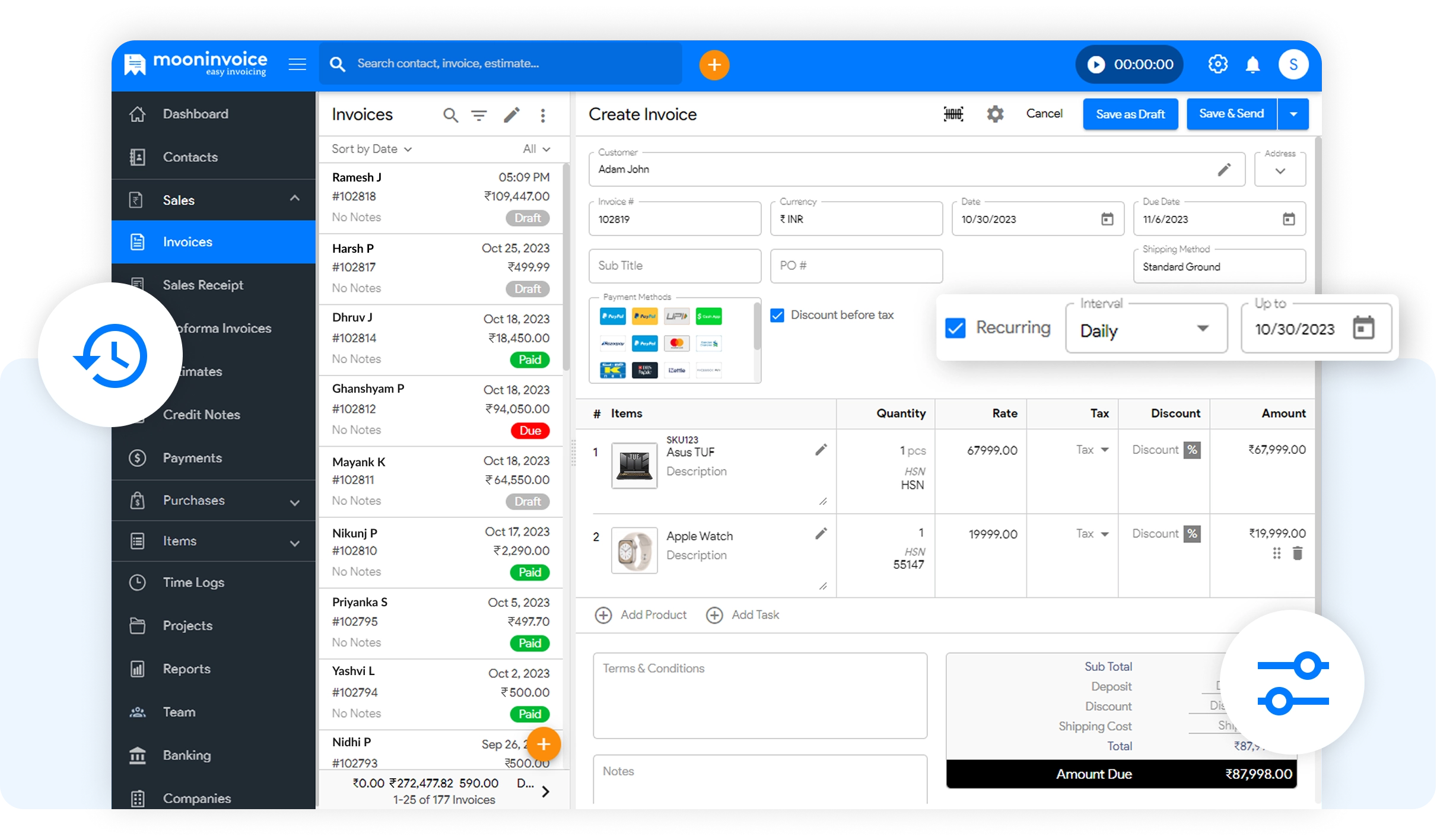Go to Reports in sidebar
This screenshot has height=840, width=1437.
tap(186, 669)
